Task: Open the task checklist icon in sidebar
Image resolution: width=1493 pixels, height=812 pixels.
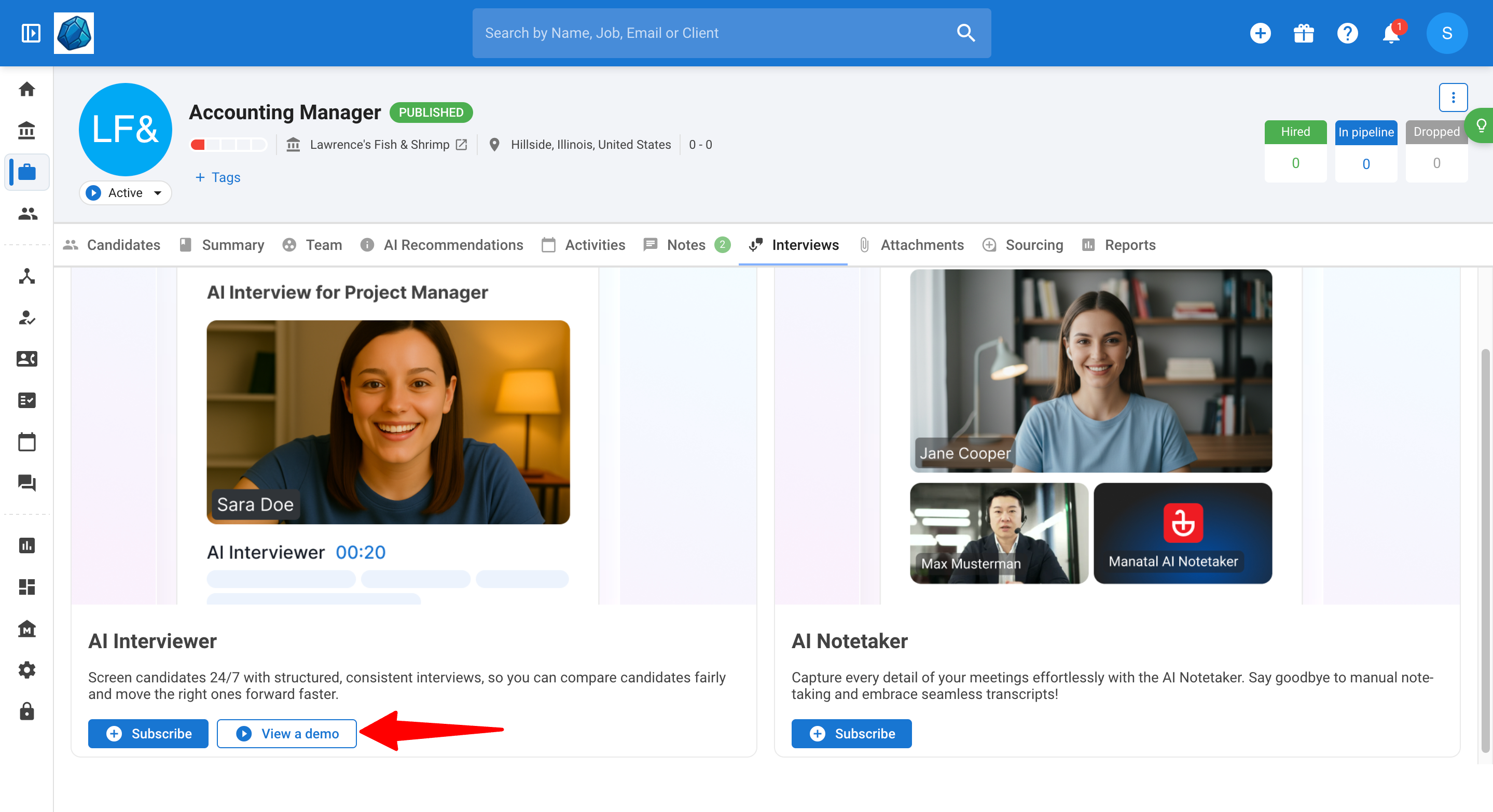Action: click(26, 400)
